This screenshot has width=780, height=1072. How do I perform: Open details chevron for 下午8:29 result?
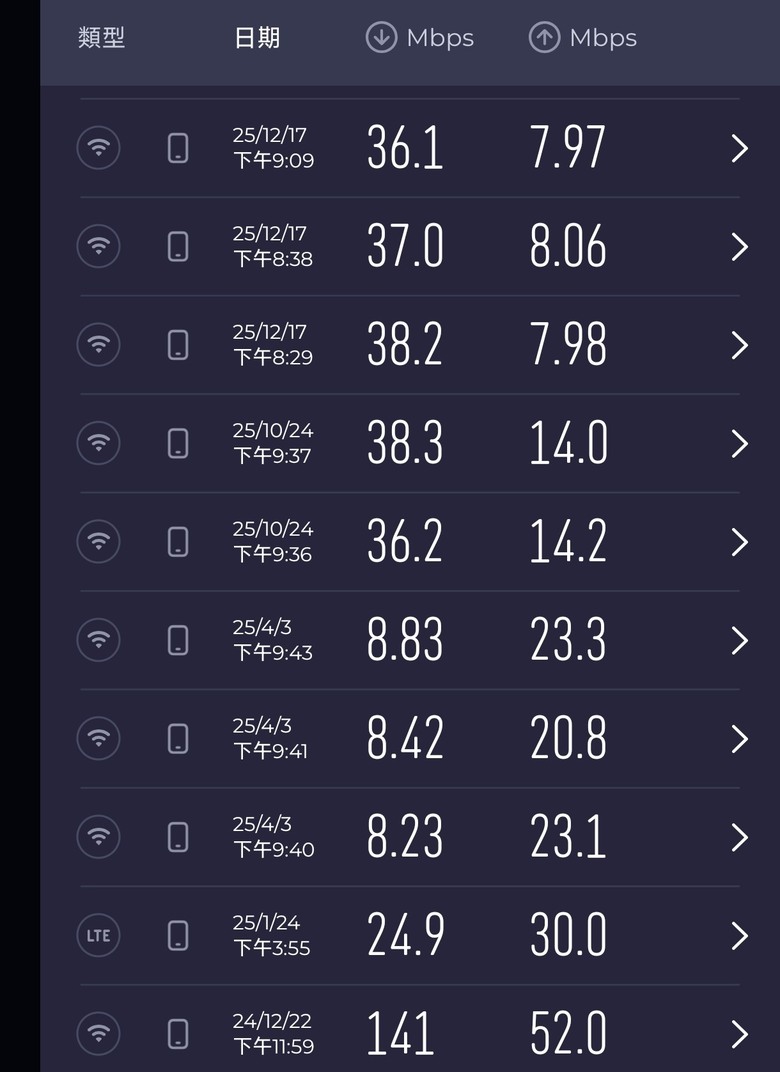pos(739,345)
